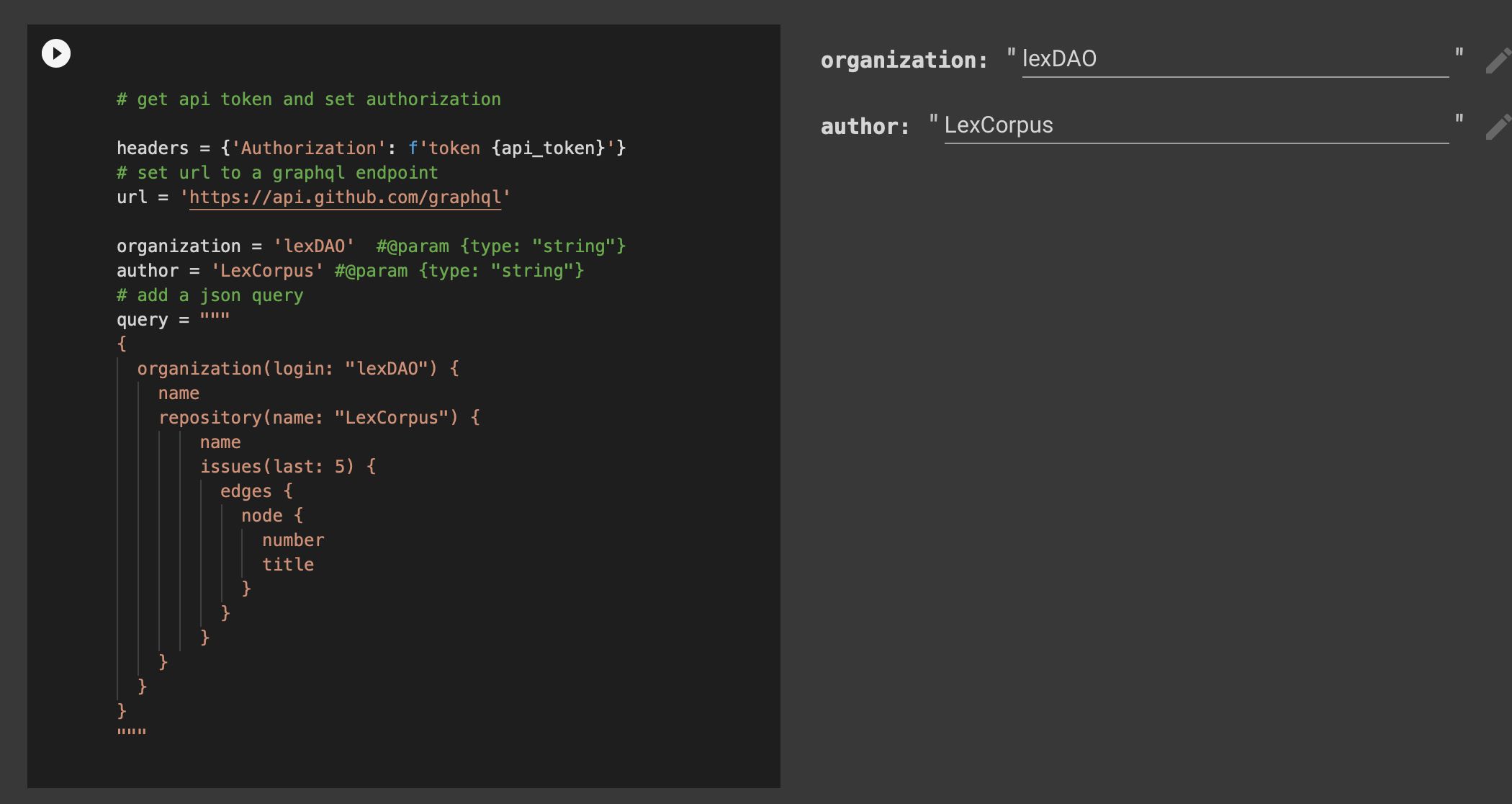1512x804 pixels.
Task: Click the opening quote mark for author
Action: pos(931,123)
